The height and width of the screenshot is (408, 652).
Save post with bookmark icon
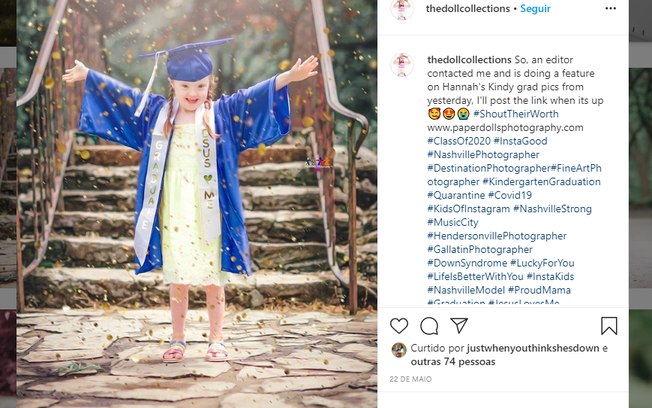[609, 326]
